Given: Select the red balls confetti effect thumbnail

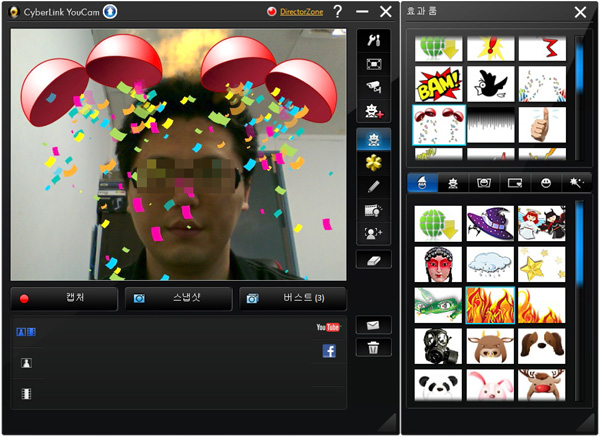Looking at the screenshot, I should (x=439, y=125).
